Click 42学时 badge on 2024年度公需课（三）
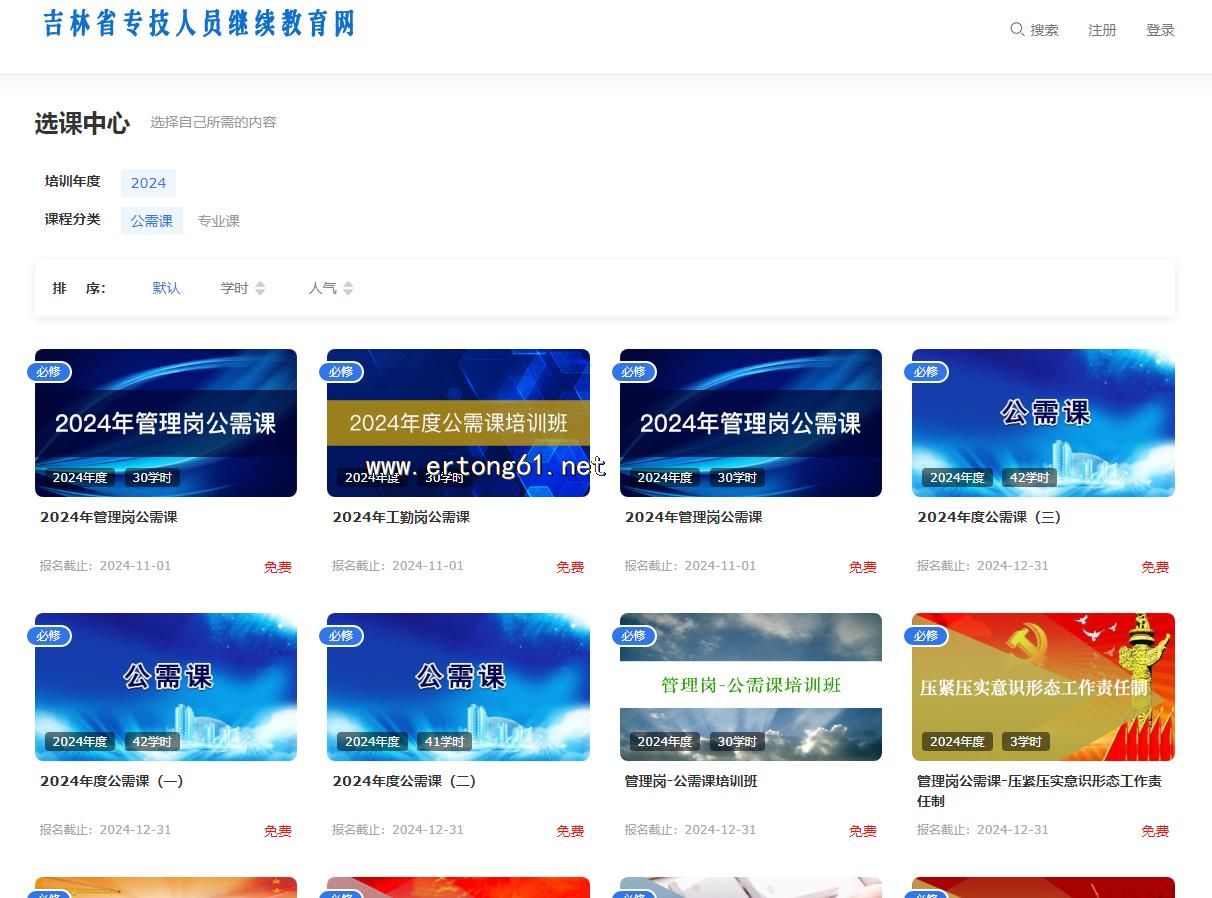1212x898 pixels. click(1028, 478)
